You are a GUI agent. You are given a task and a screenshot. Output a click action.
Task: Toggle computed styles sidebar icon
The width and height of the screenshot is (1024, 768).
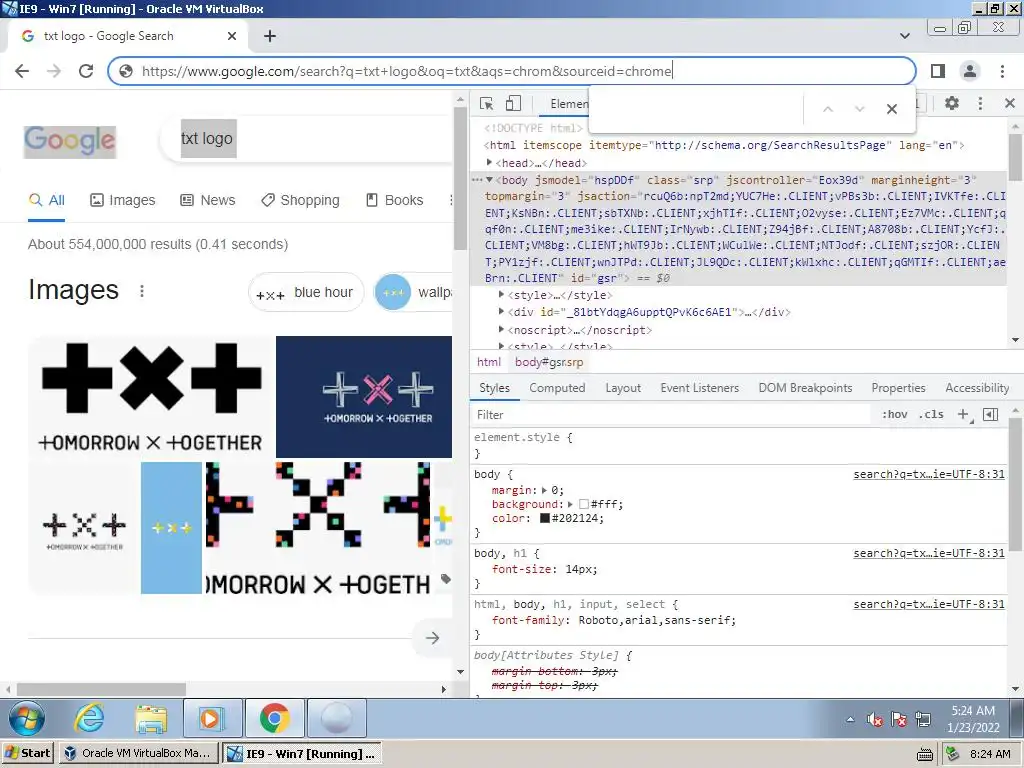[x=990, y=414]
